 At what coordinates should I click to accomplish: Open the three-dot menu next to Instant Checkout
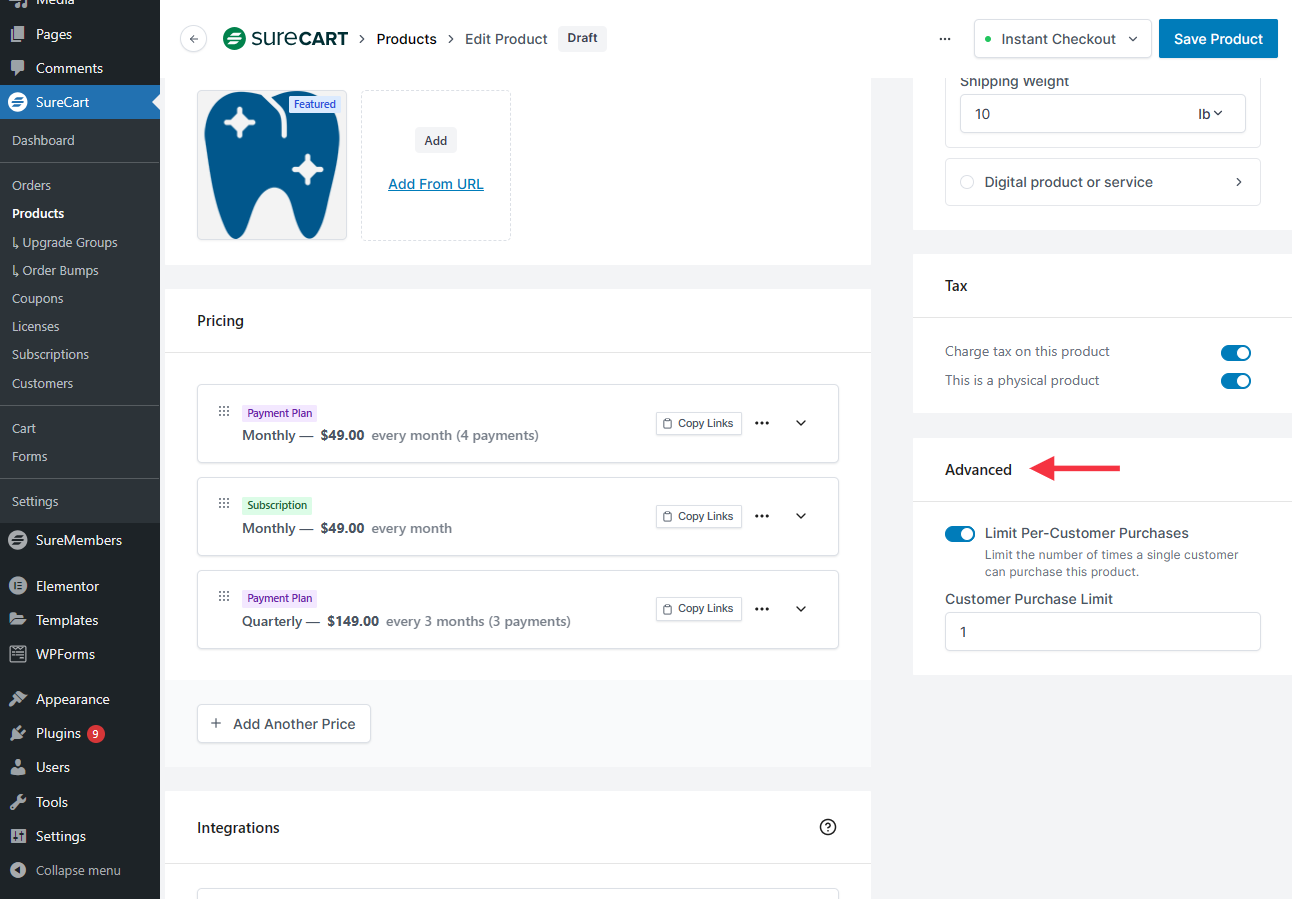[x=945, y=39]
